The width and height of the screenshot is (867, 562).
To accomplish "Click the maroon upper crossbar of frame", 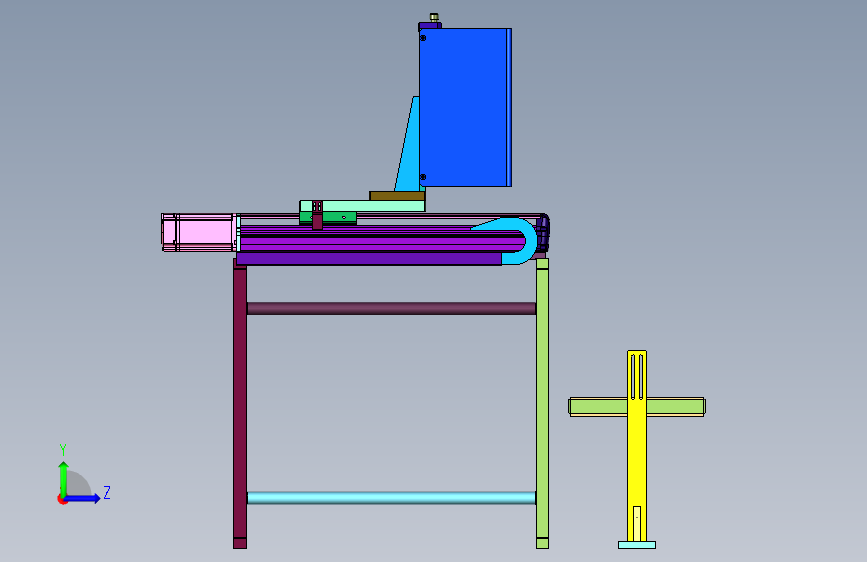I will (x=391, y=309).
